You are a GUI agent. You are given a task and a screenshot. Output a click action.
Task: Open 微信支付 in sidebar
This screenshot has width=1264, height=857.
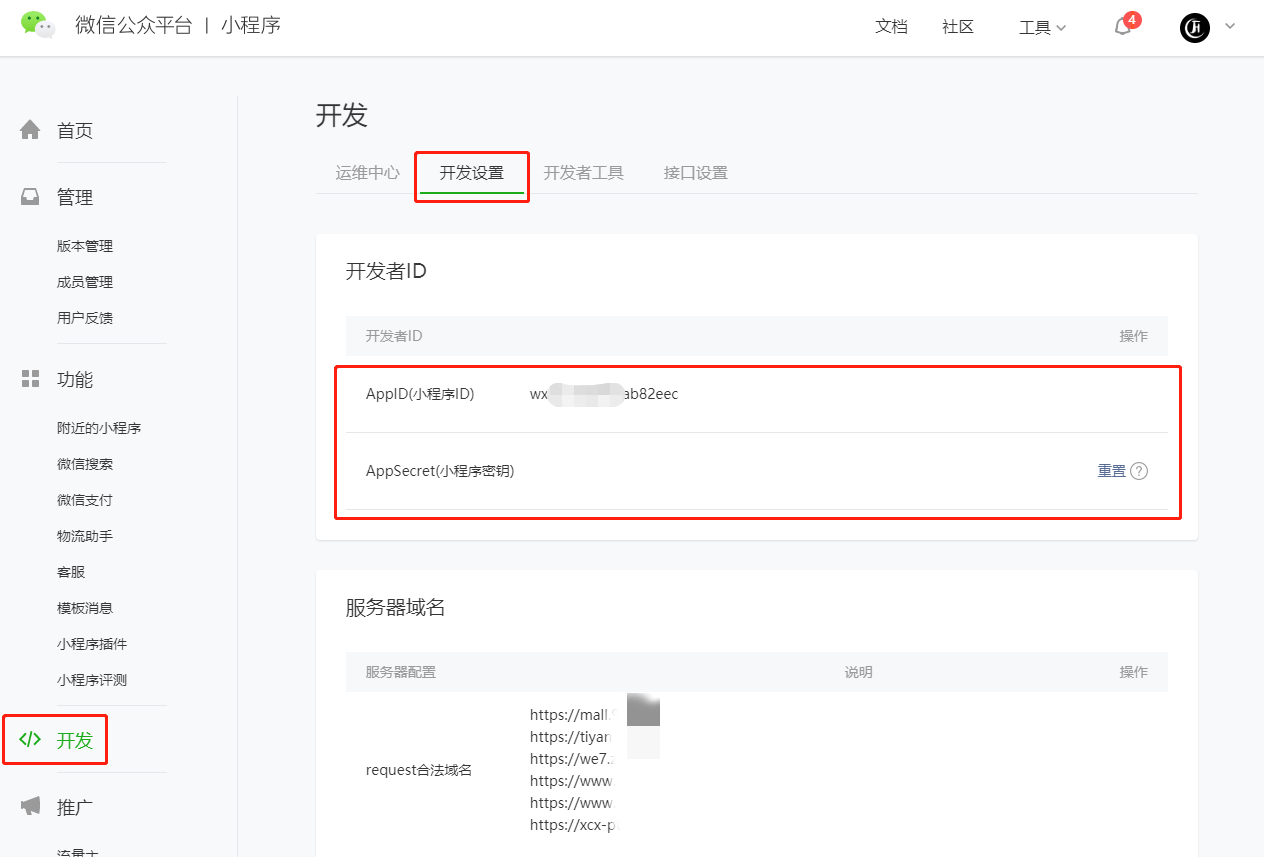coord(85,500)
